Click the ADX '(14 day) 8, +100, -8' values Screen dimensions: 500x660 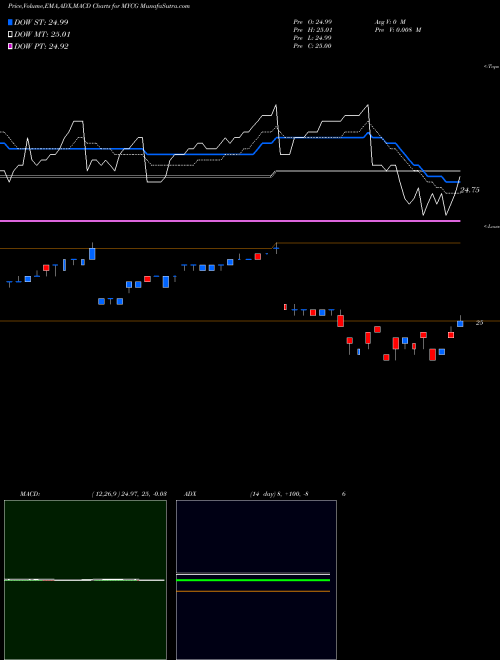pyautogui.click(x=277, y=494)
